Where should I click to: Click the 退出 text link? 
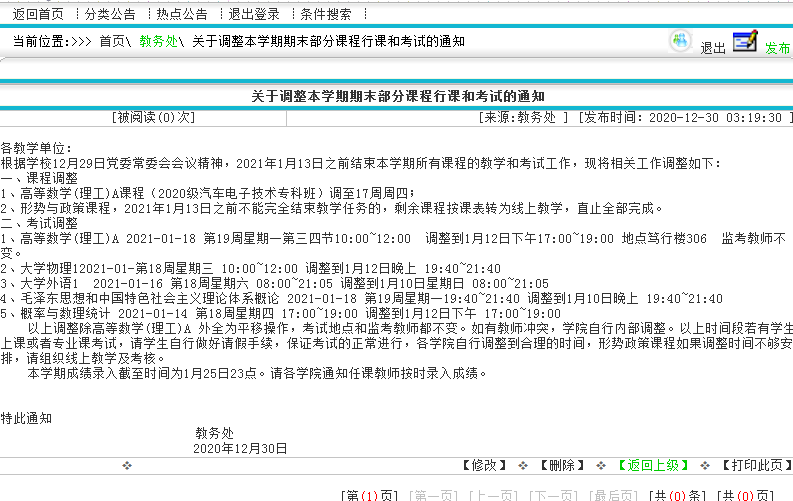click(x=712, y=48)
